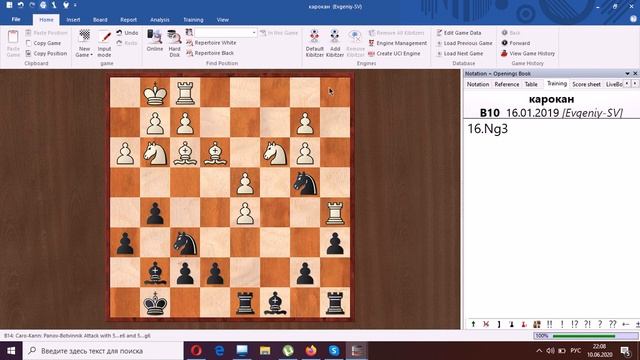Screen dimensions: 640x360
Task: Click the black pawn annotation icon
Action: tap(511, 324)
